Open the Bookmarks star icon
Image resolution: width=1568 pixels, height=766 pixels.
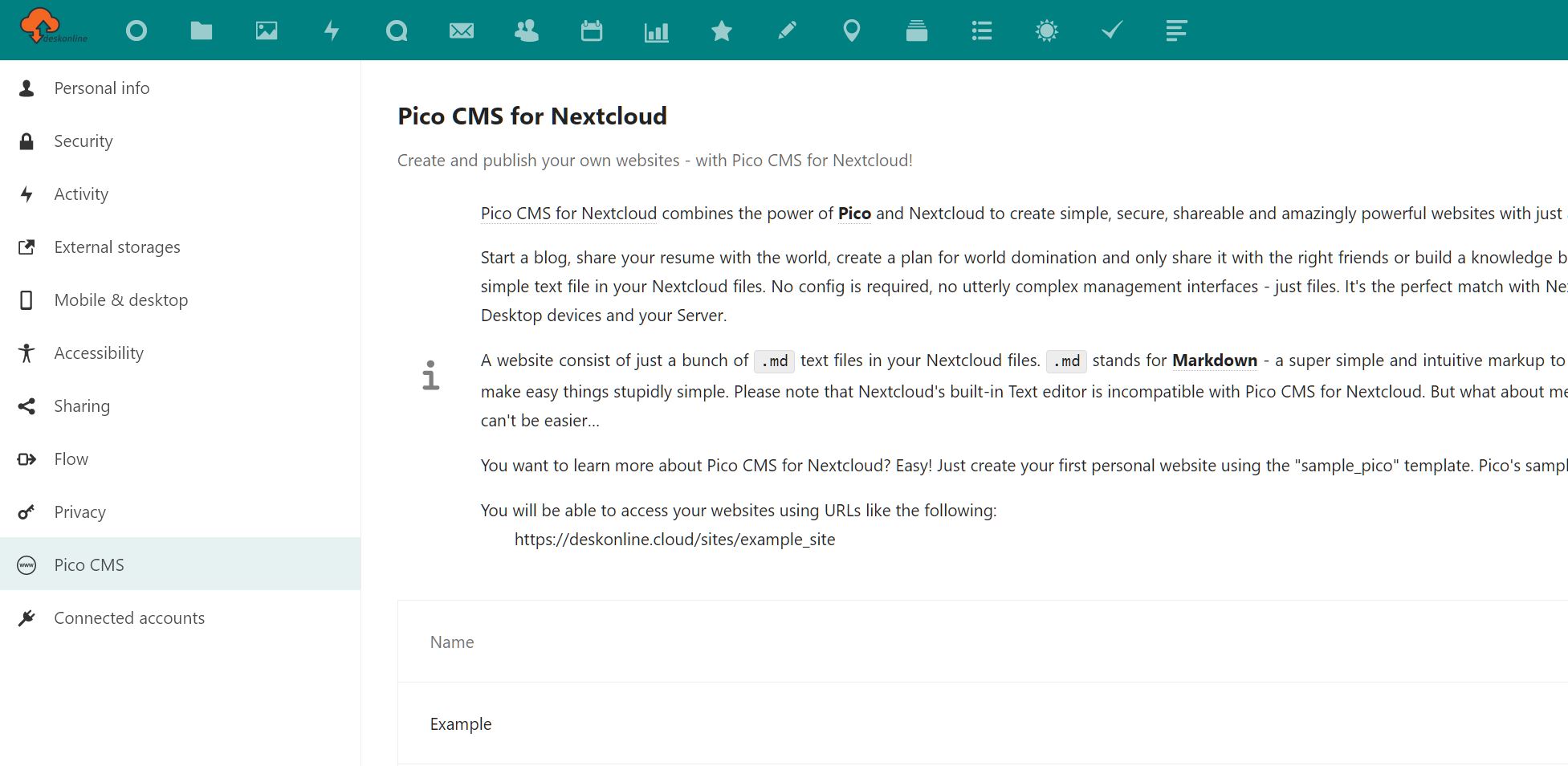(722, 31)
